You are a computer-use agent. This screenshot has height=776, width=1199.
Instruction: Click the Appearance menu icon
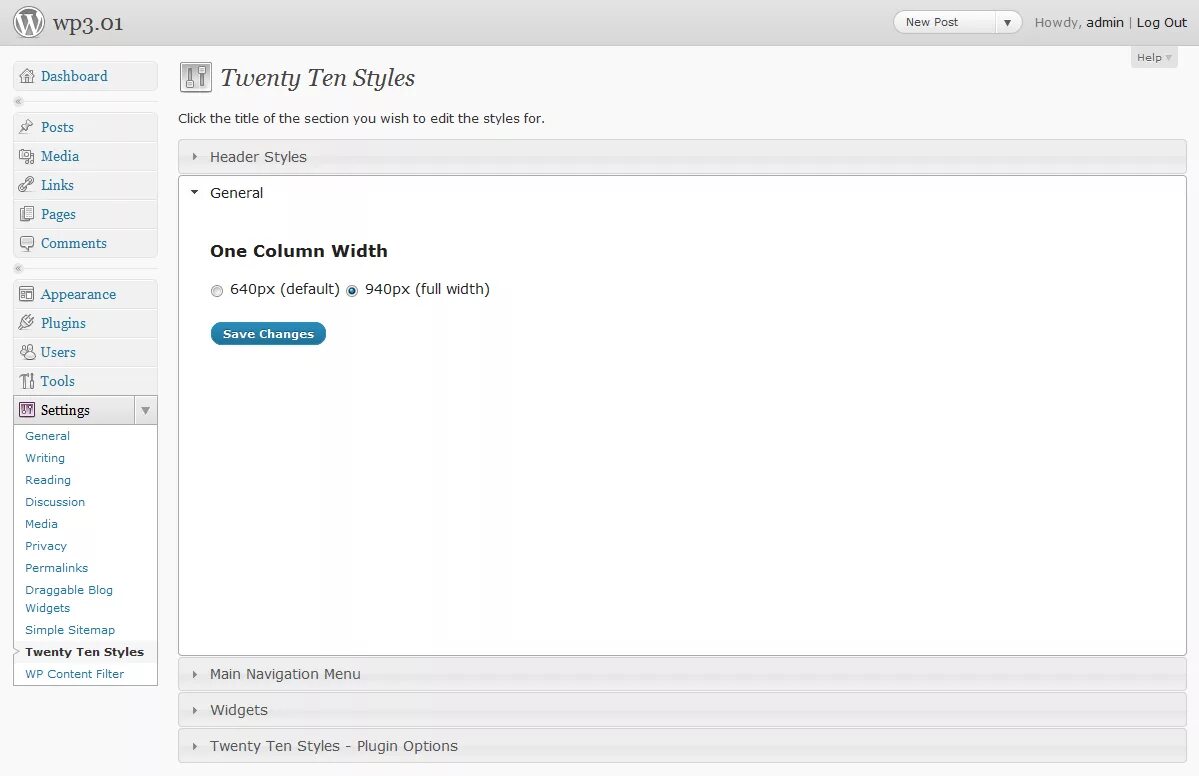(27, 294)
